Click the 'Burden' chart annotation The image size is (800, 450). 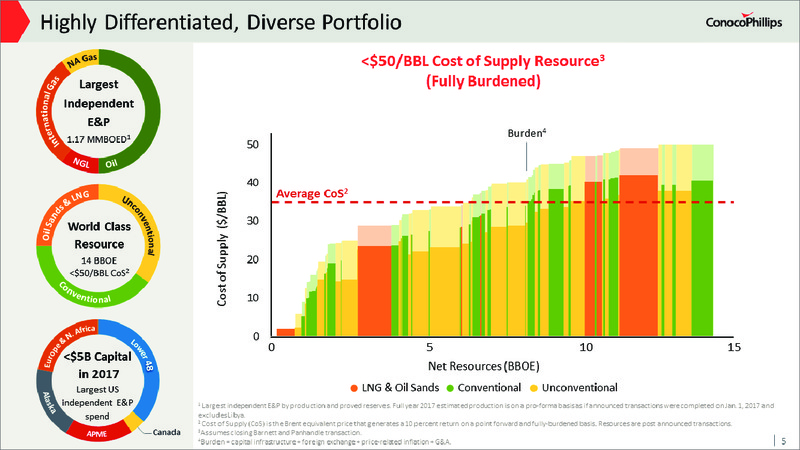tap(527, 133)
